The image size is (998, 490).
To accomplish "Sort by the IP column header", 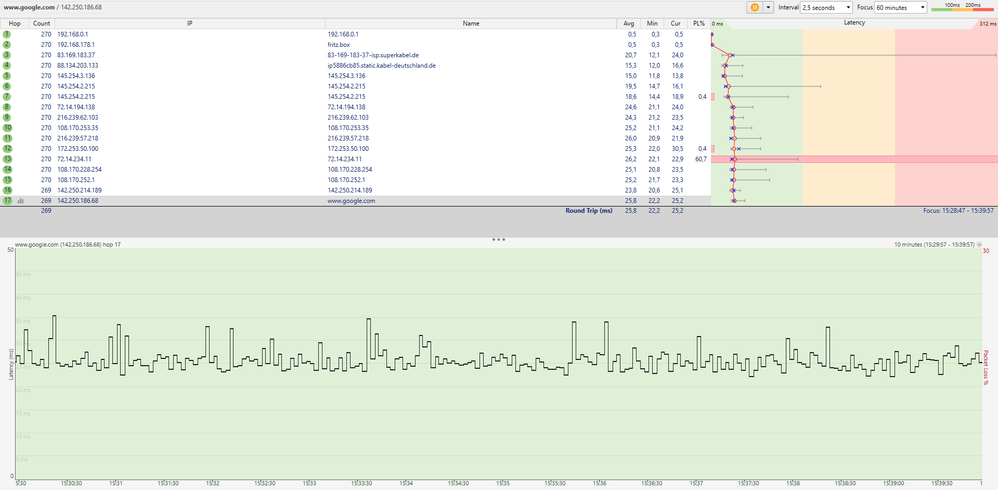I will [190, 24].
